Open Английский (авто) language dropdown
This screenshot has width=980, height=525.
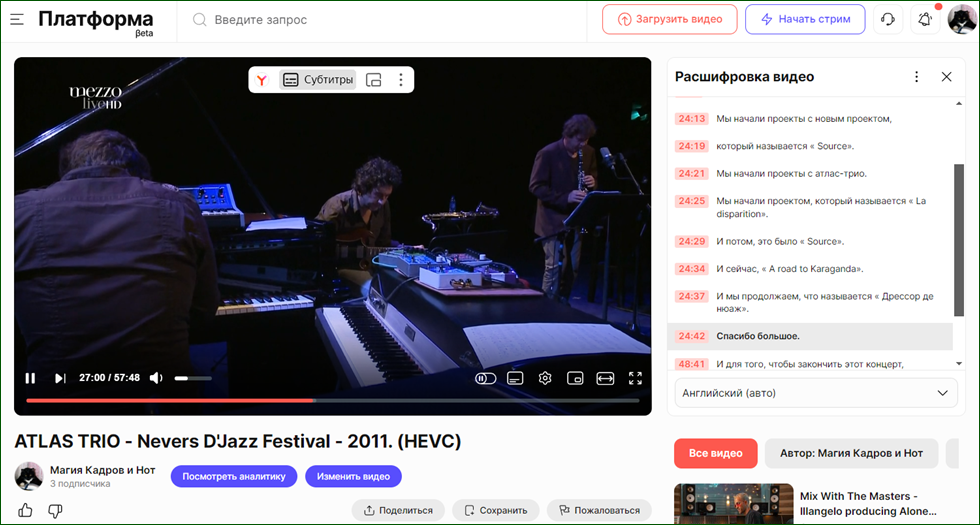[x=816, y=393]
